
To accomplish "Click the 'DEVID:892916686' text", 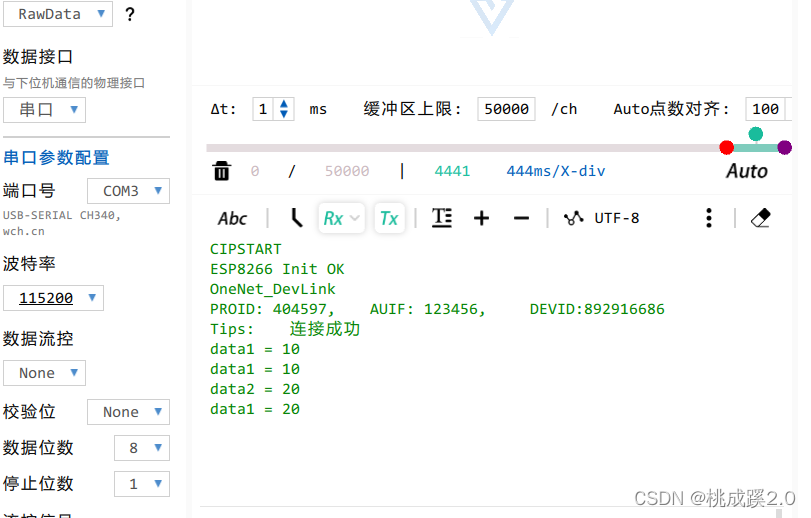I will (597, 309).
